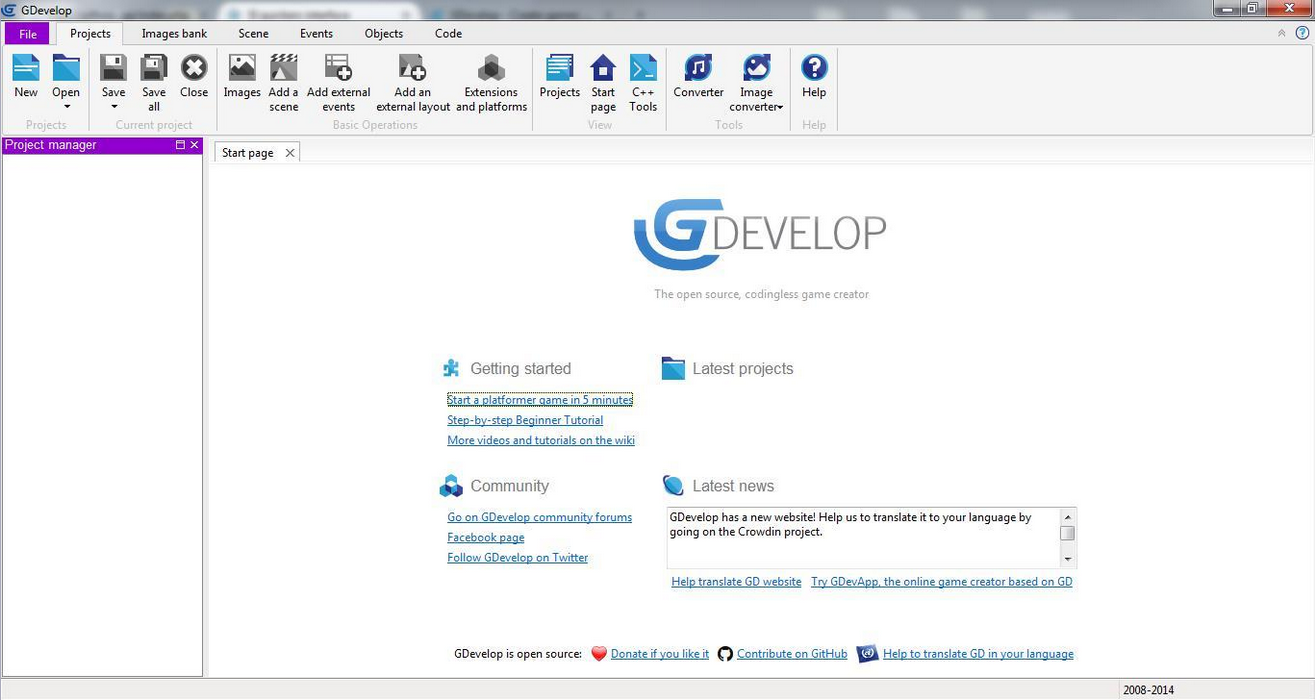Click the Latest news scrollbar thumb
1315x700 pixels.
pyautogui.click(x=1068, y=533)
